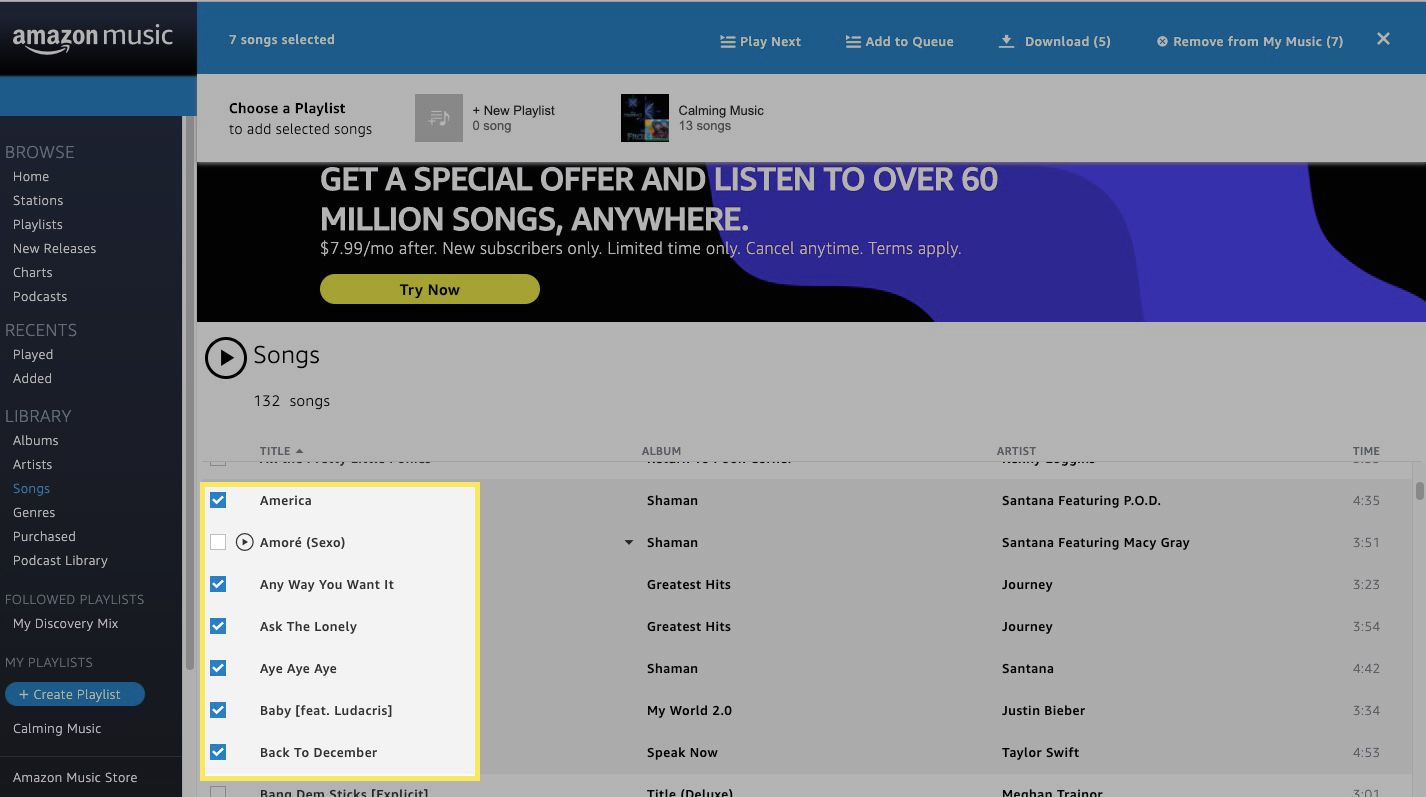This screenshot has height=797, width=1426.
Task: Open Playlists under Browse
Action: coord(38,224)
